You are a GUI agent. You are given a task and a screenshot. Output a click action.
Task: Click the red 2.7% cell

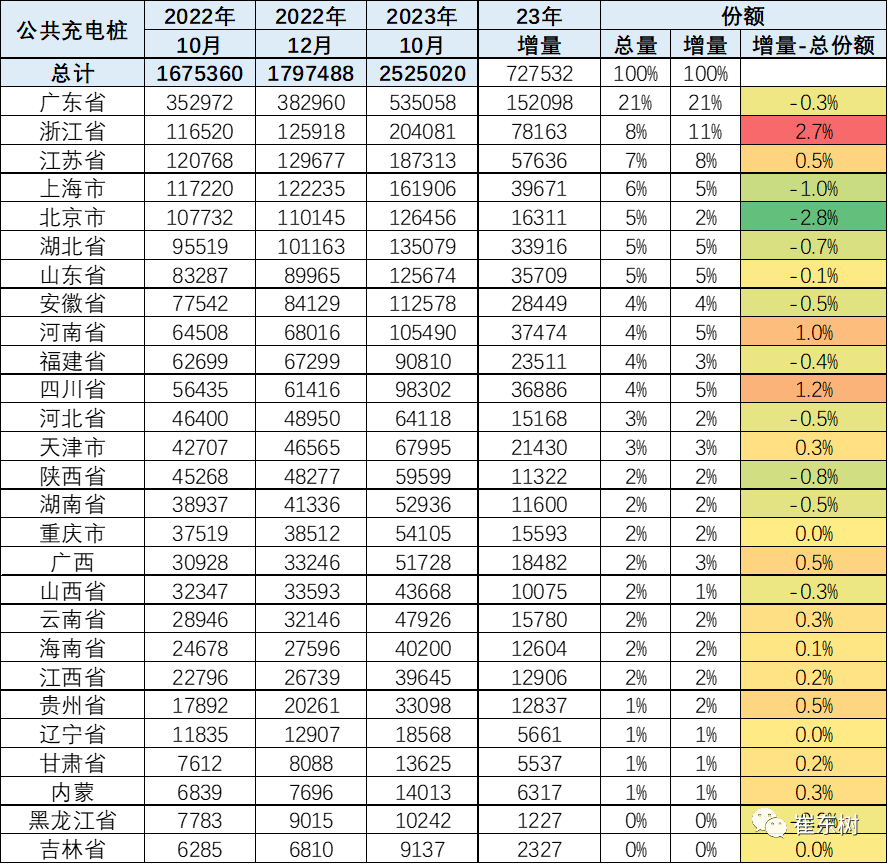point(813,131)
